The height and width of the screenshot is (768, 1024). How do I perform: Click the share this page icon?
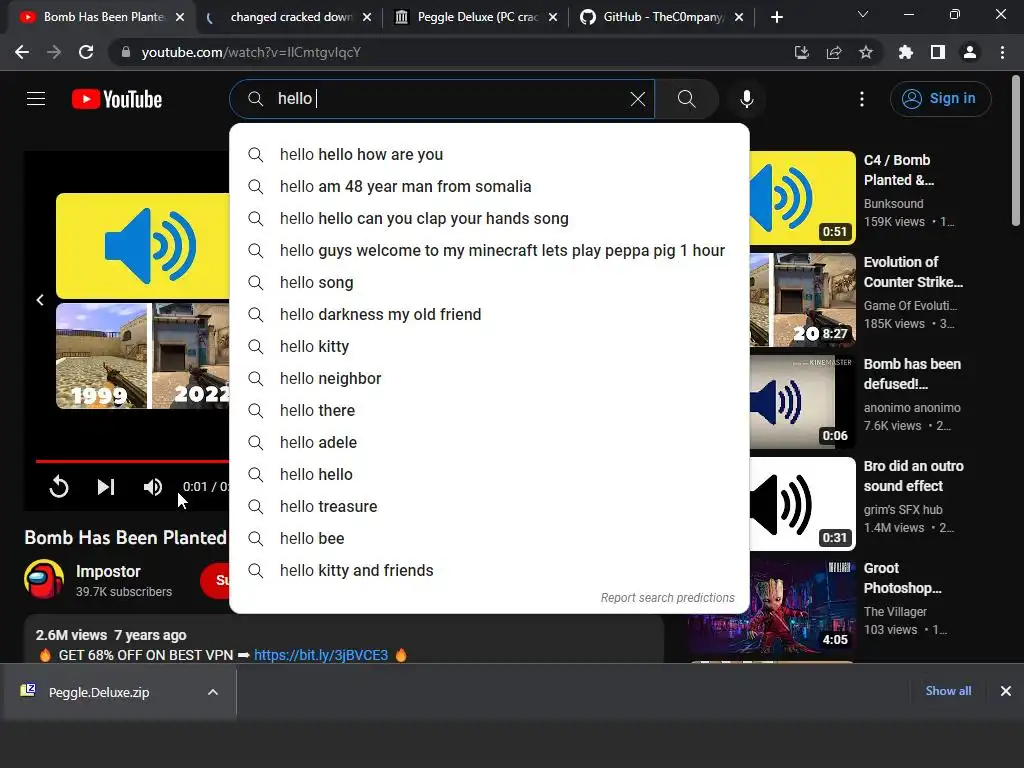tap(834, 52)
